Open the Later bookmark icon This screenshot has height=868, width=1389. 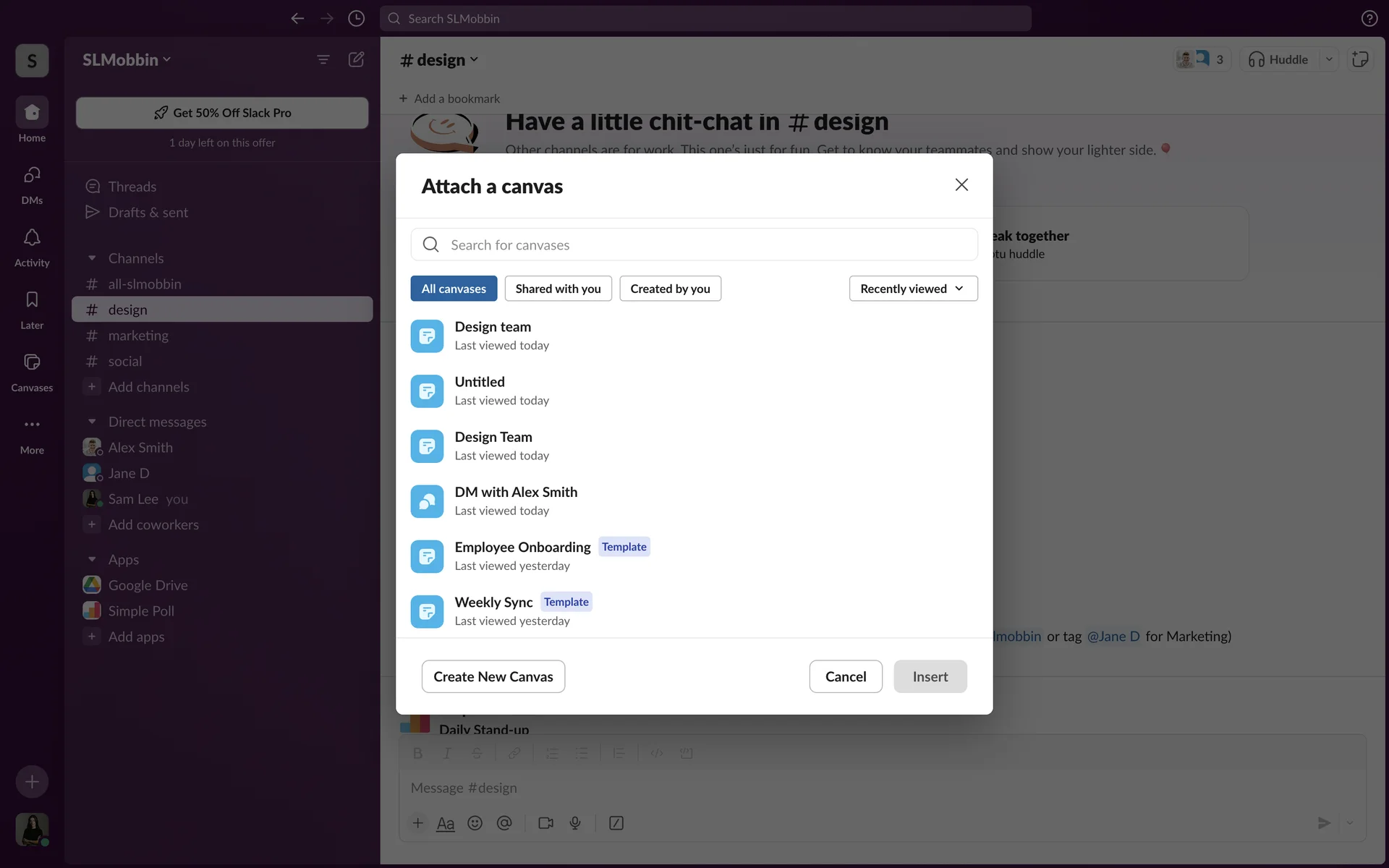[32, 300]
